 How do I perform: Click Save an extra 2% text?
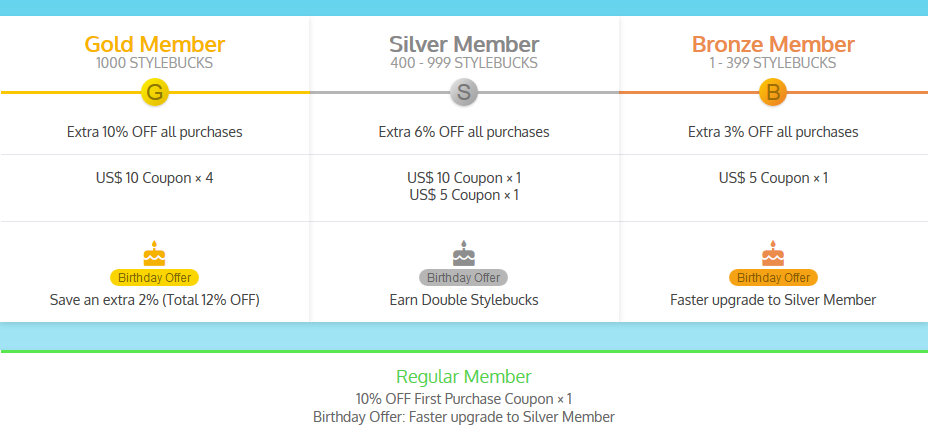pyautogui.click(x=154, y=299)
